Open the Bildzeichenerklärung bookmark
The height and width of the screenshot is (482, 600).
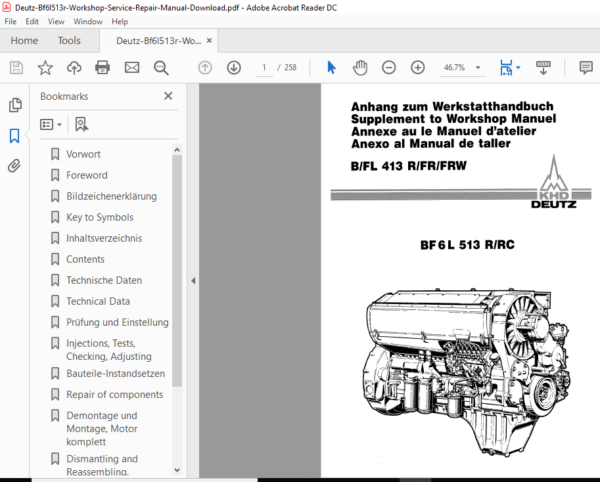[112, 196]
